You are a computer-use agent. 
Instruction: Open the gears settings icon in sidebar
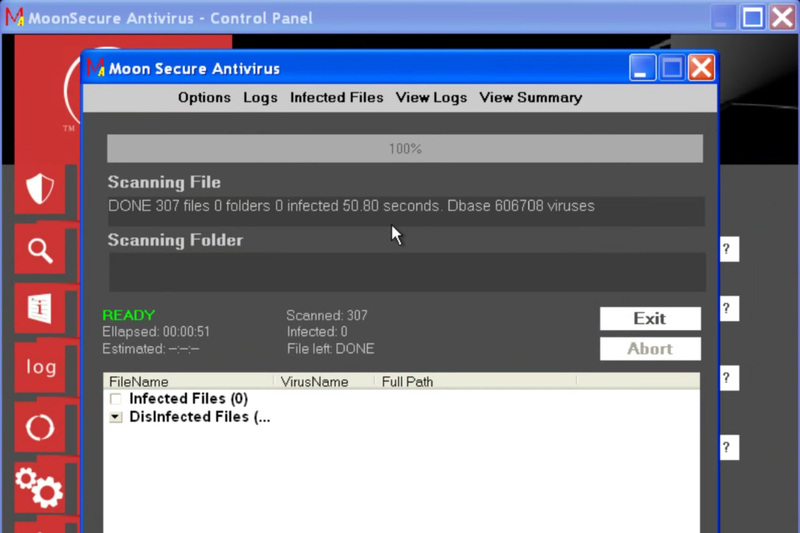[x=39, y=487]
